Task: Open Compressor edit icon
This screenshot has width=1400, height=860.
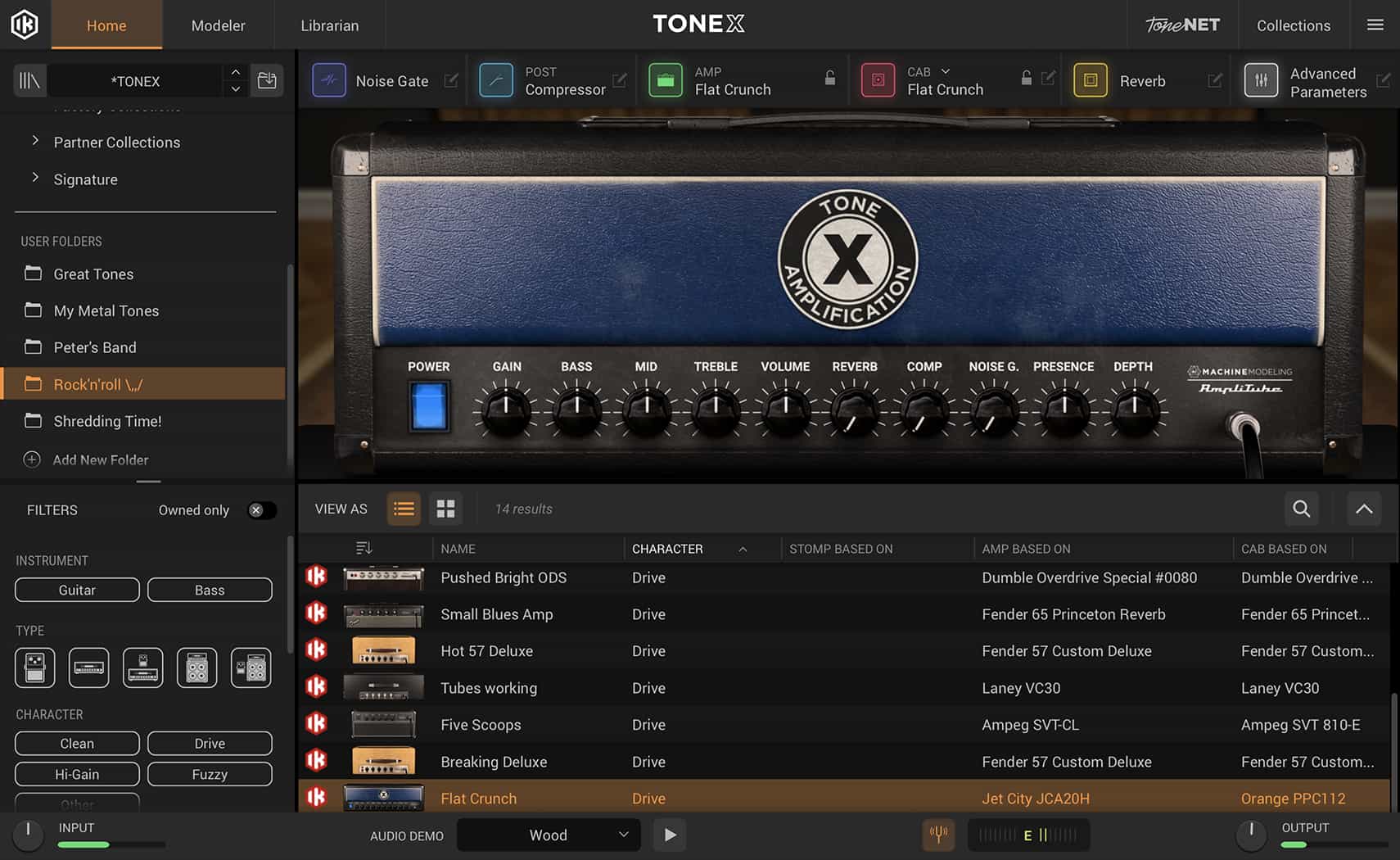Action: 620,80
